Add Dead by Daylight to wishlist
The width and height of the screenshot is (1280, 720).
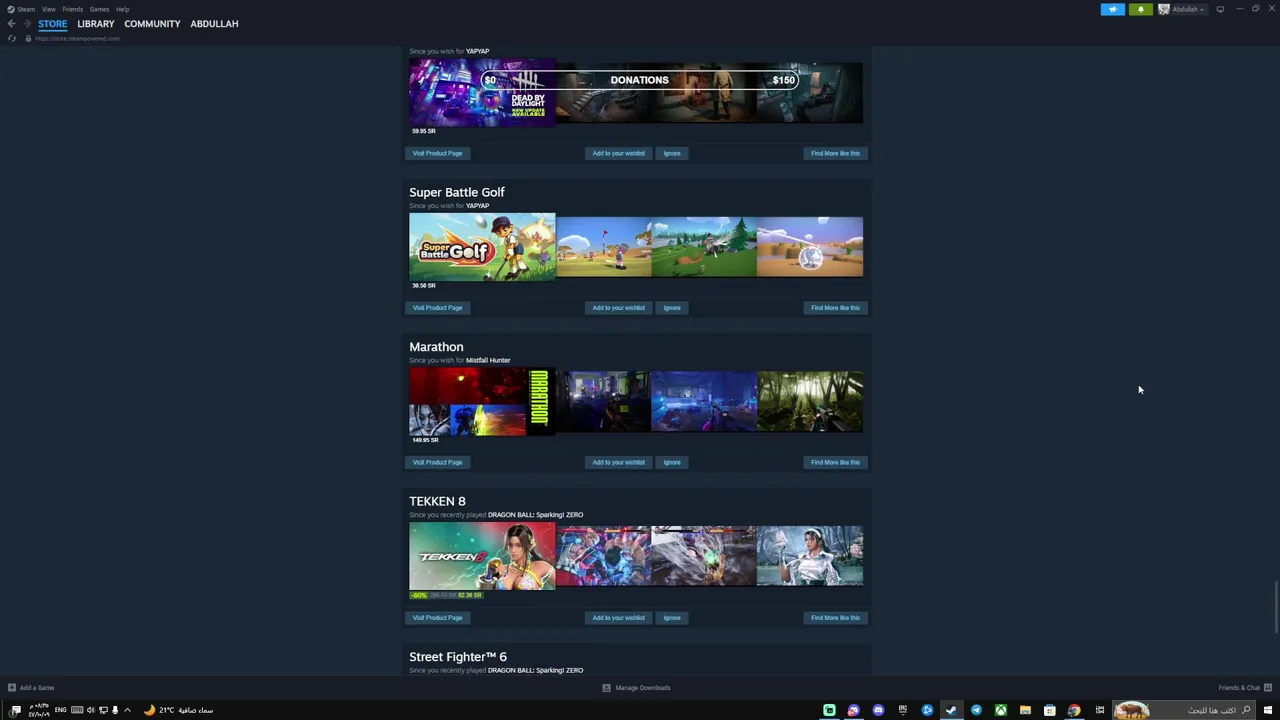click(618, 153)
